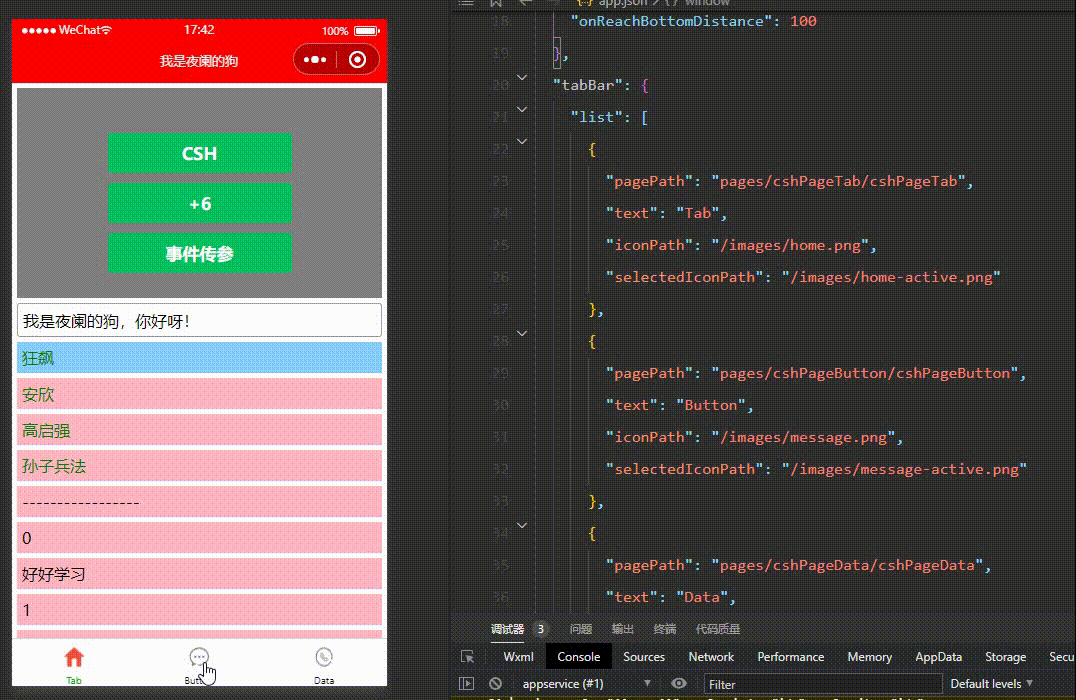Image resolution: width=1076 pixels, height=700 pixels.
Task: Open the mini program three-dots menu
Action: click(x=315, y=60)
